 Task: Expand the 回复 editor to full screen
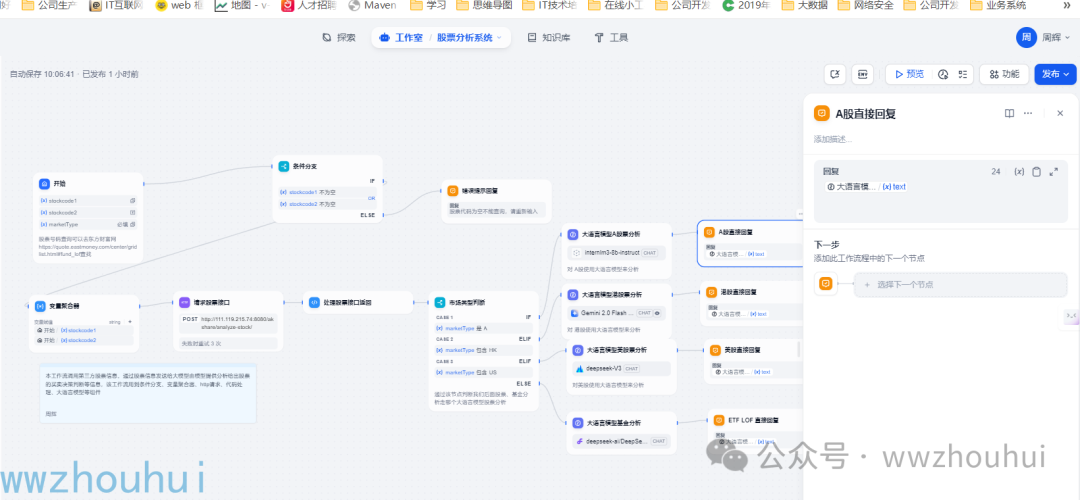[x=1053, y=172]
